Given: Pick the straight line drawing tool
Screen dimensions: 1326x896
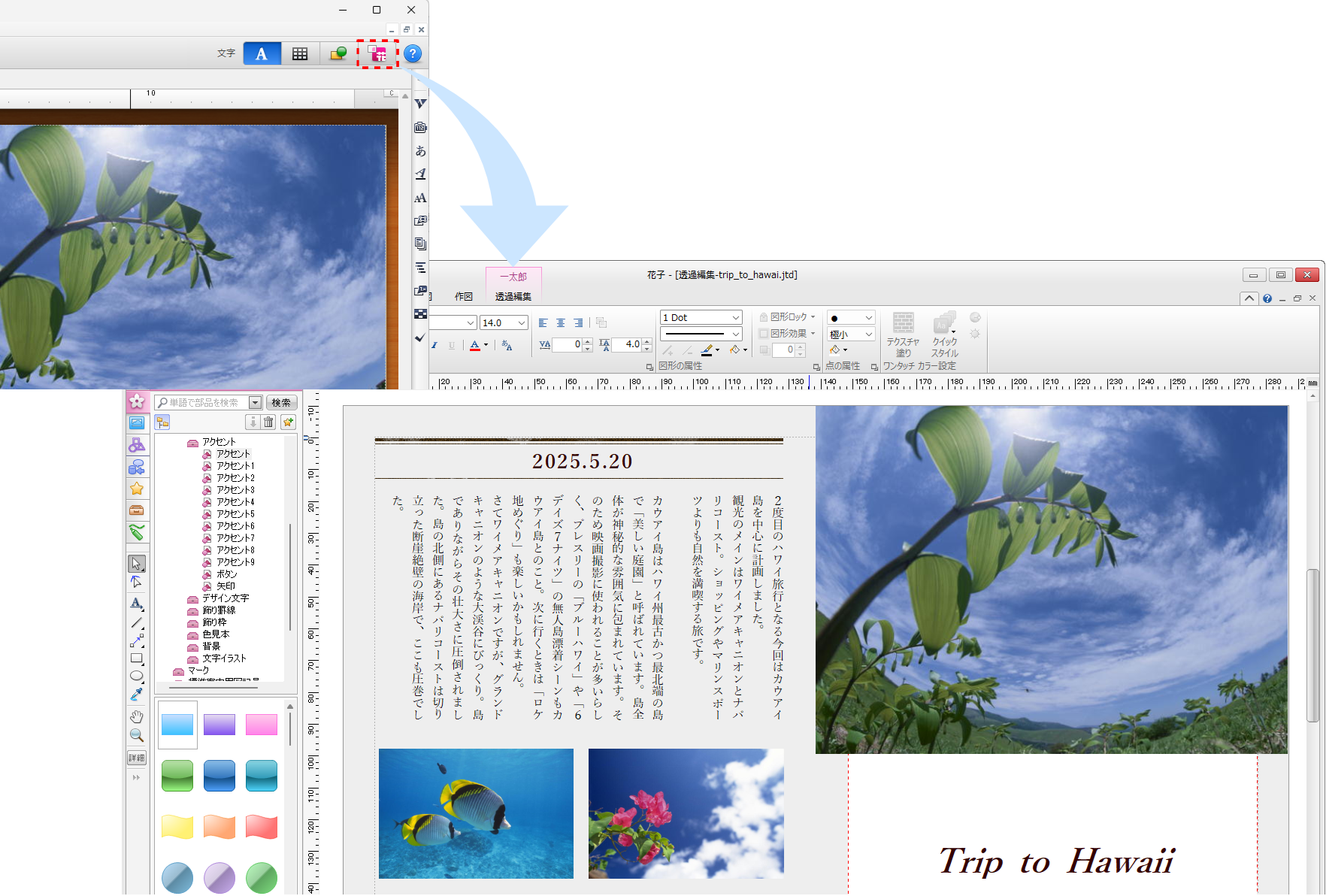Looking at the screenshot, I should (x=136, y=622).
